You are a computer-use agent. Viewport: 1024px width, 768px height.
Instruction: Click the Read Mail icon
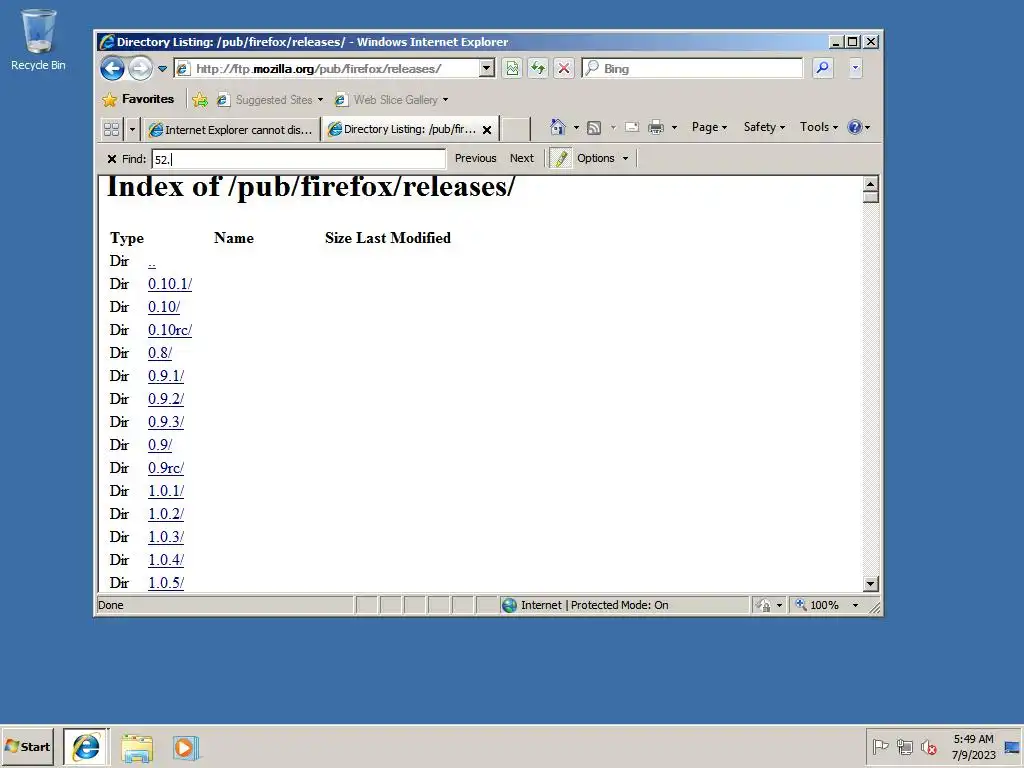pyautogui.click(x=632, y=127)
